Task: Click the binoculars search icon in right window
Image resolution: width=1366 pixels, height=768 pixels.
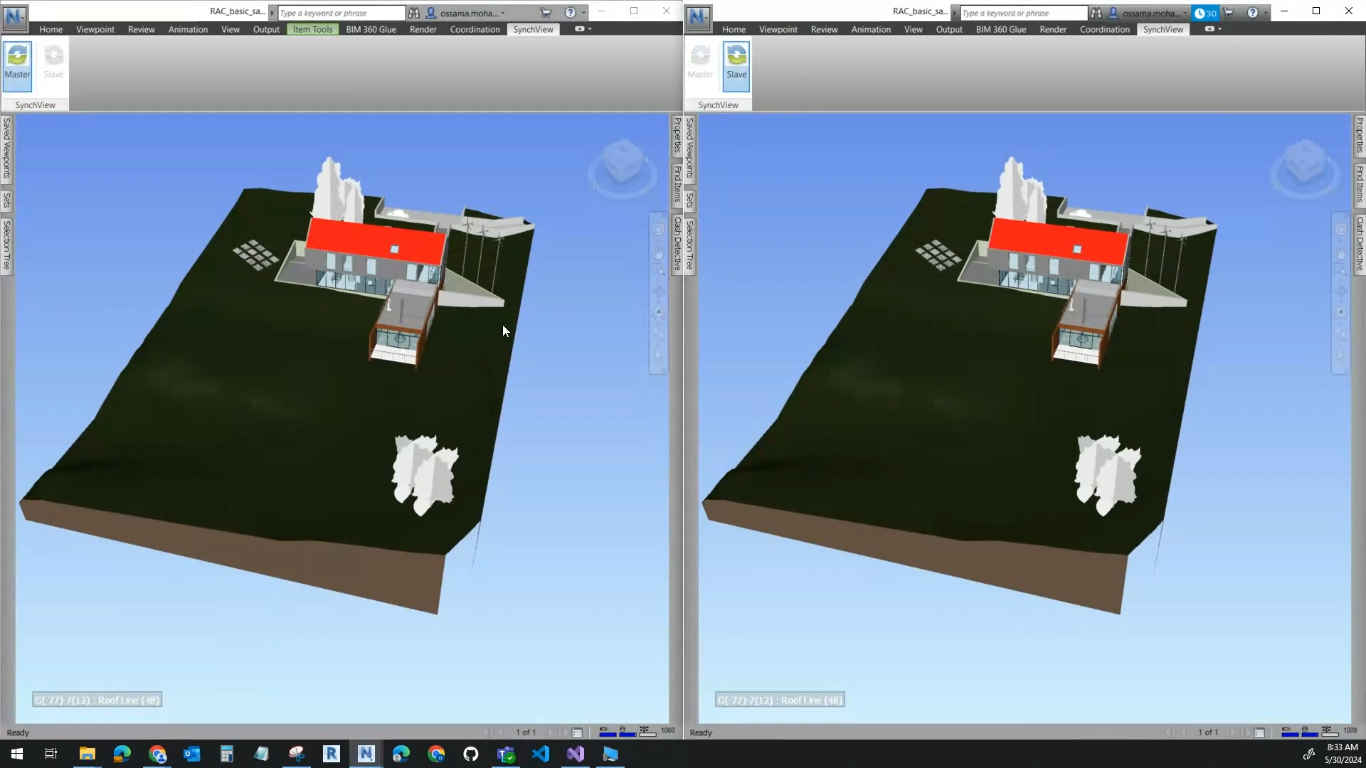Action: point(1097,13)
